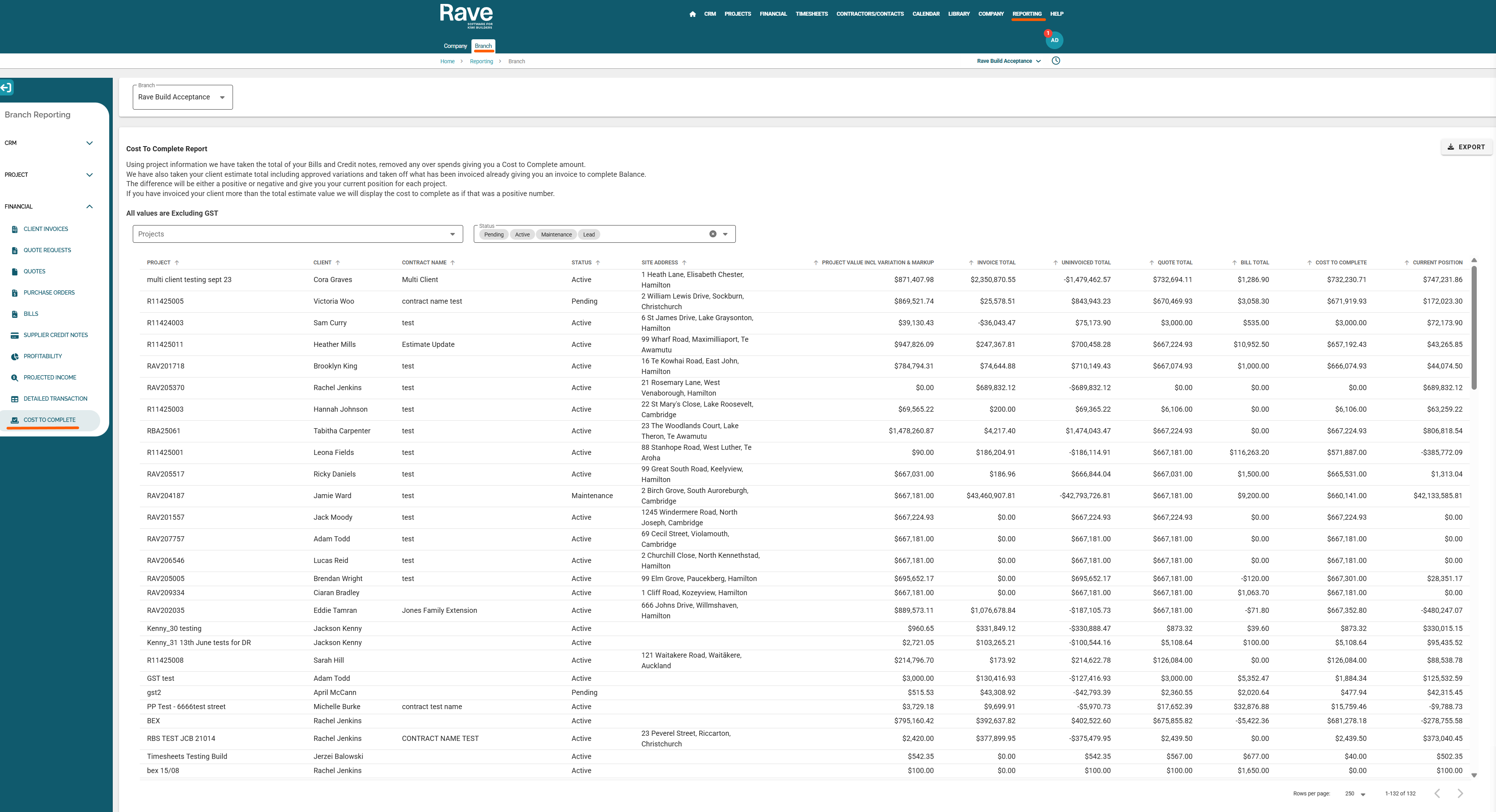The image size is (1496, 812).
Task: Open the clock history icon near branch selector
Action: 1056,60
